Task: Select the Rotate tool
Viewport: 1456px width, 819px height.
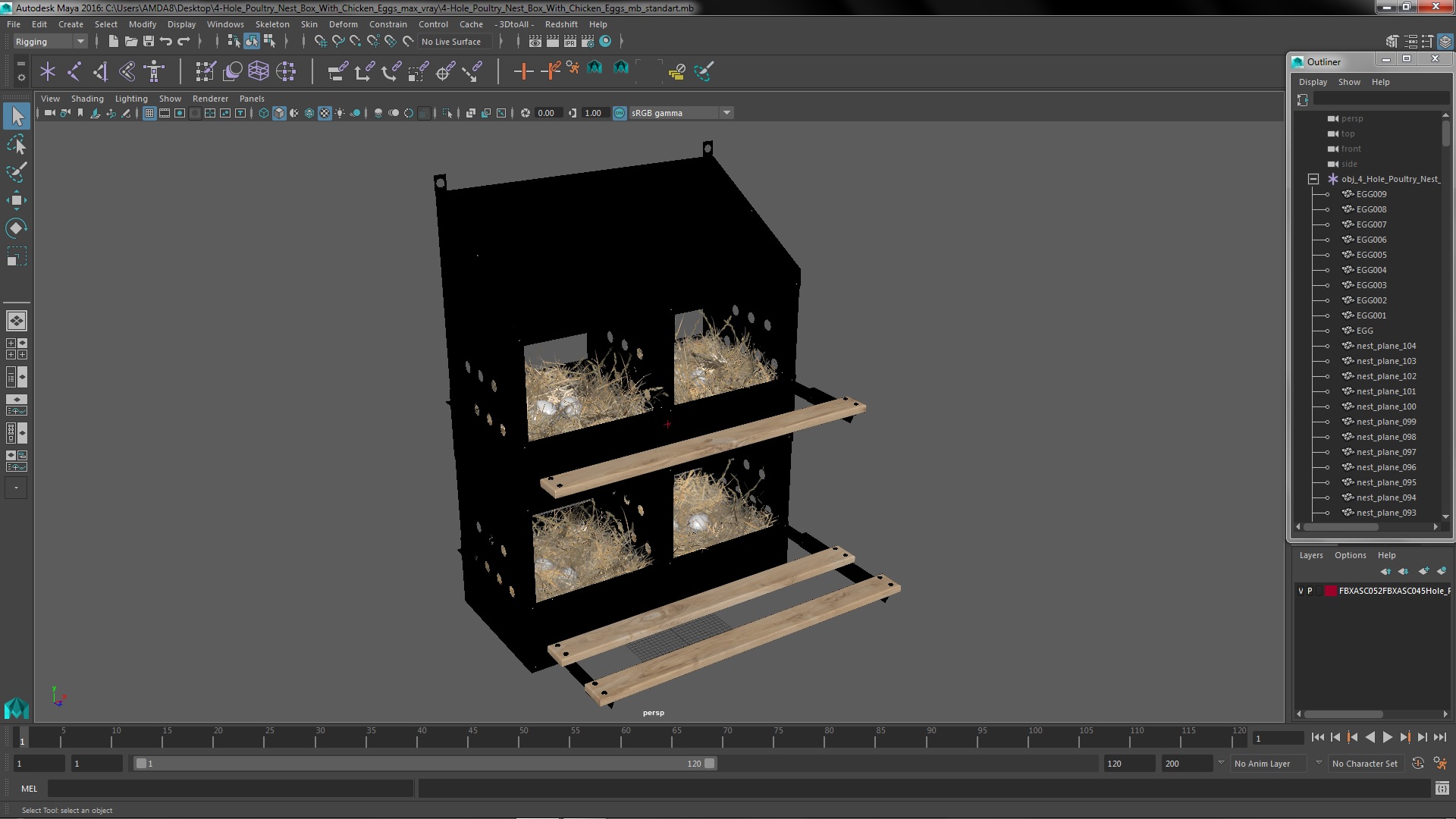Action: pyautogui.click(x=16, y=228)
